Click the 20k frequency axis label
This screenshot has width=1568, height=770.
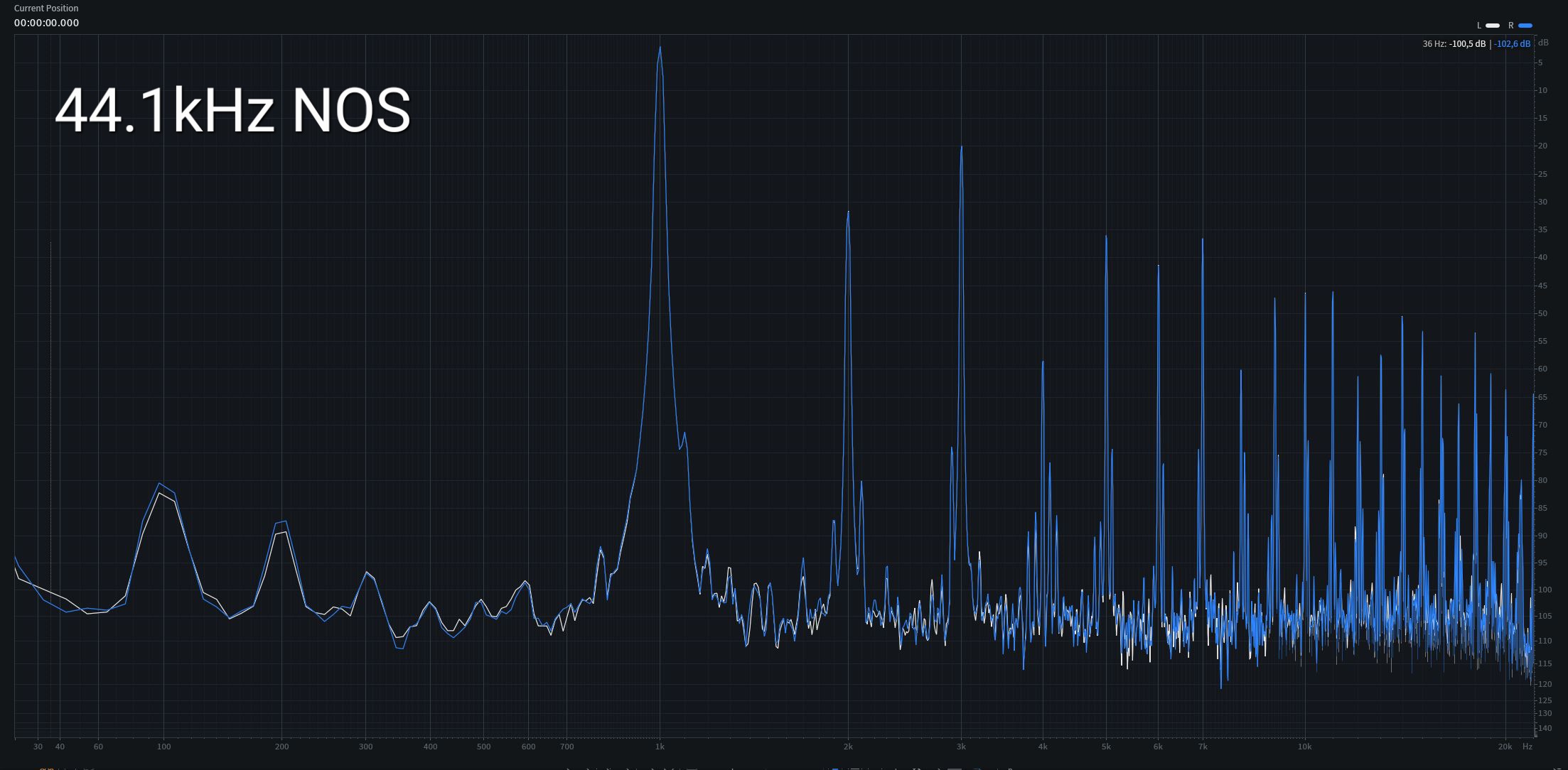pyautogui.click(x=1505, y=747)
